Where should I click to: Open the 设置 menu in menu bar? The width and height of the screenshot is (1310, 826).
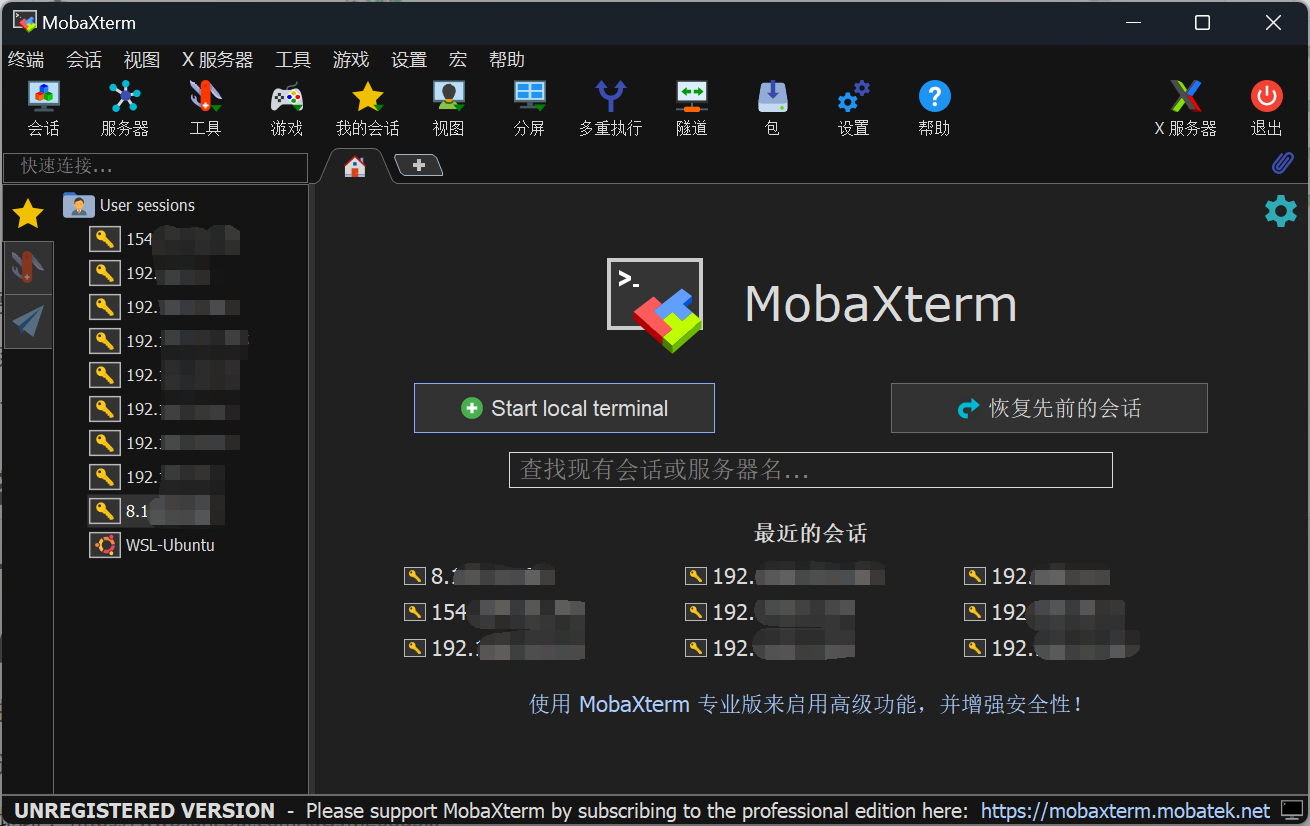[x=409, y=60]
